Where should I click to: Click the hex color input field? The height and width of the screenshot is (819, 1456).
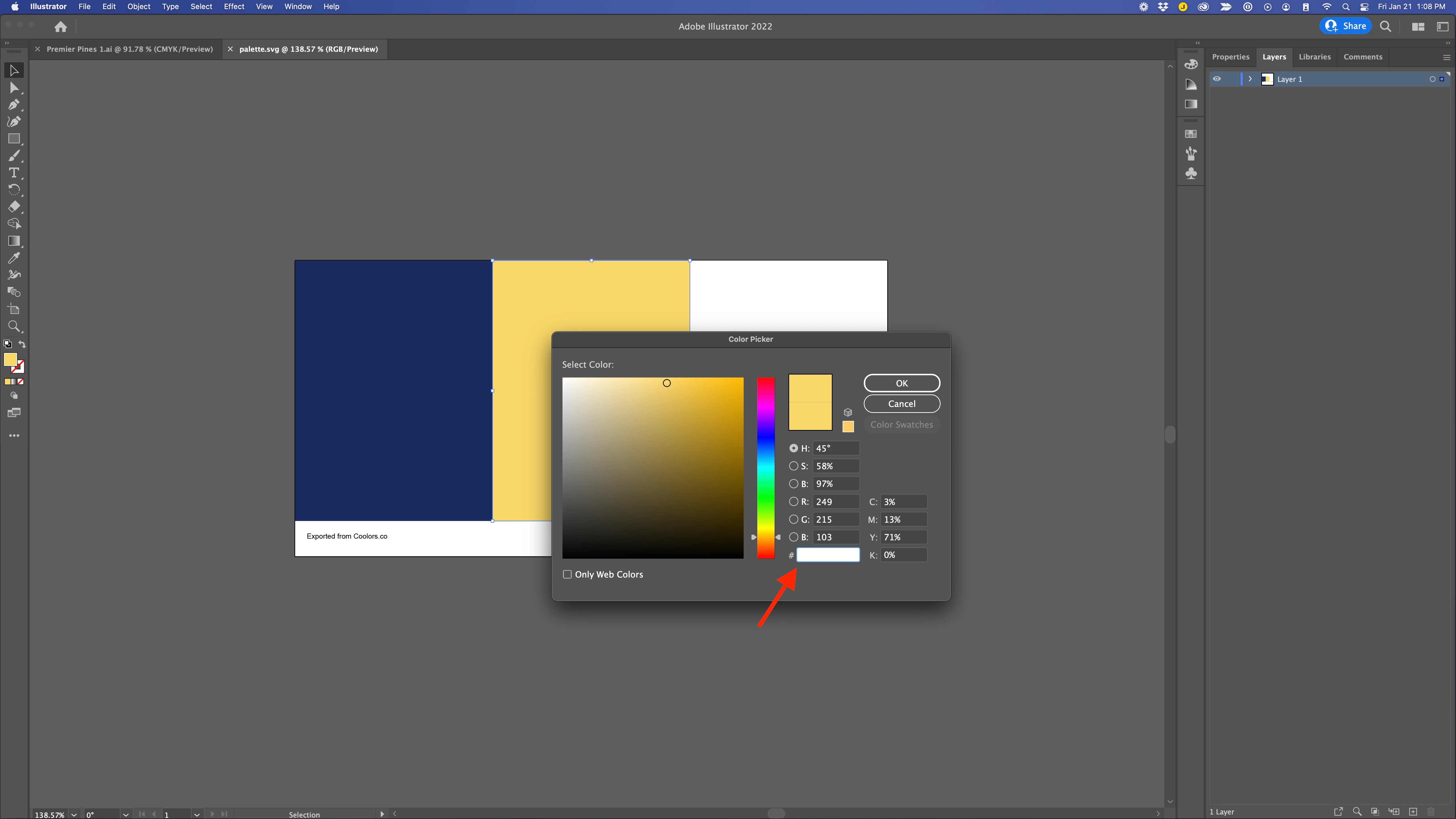(828, 555)
